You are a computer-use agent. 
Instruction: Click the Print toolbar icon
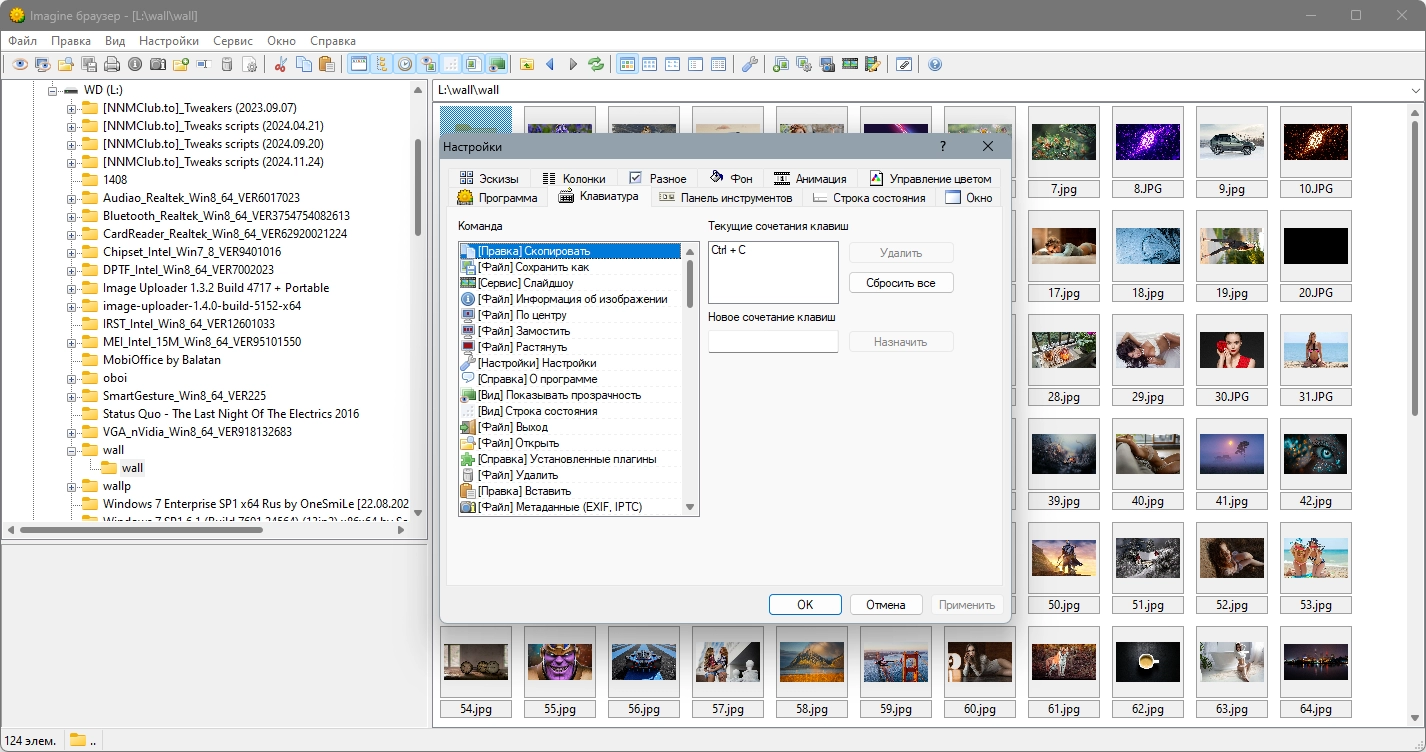point(112,65)
